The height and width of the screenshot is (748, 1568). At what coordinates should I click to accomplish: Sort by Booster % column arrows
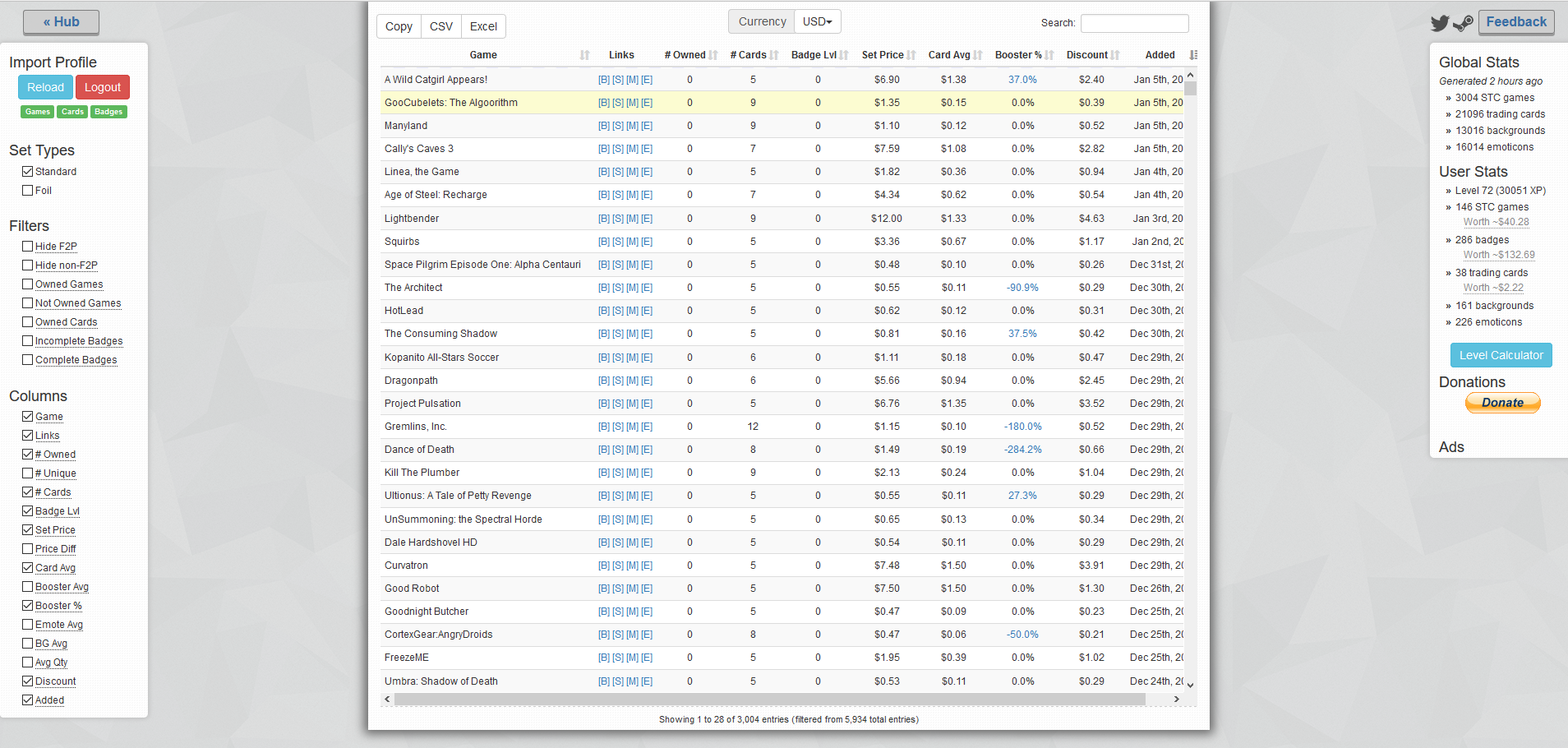point(1049,55)
